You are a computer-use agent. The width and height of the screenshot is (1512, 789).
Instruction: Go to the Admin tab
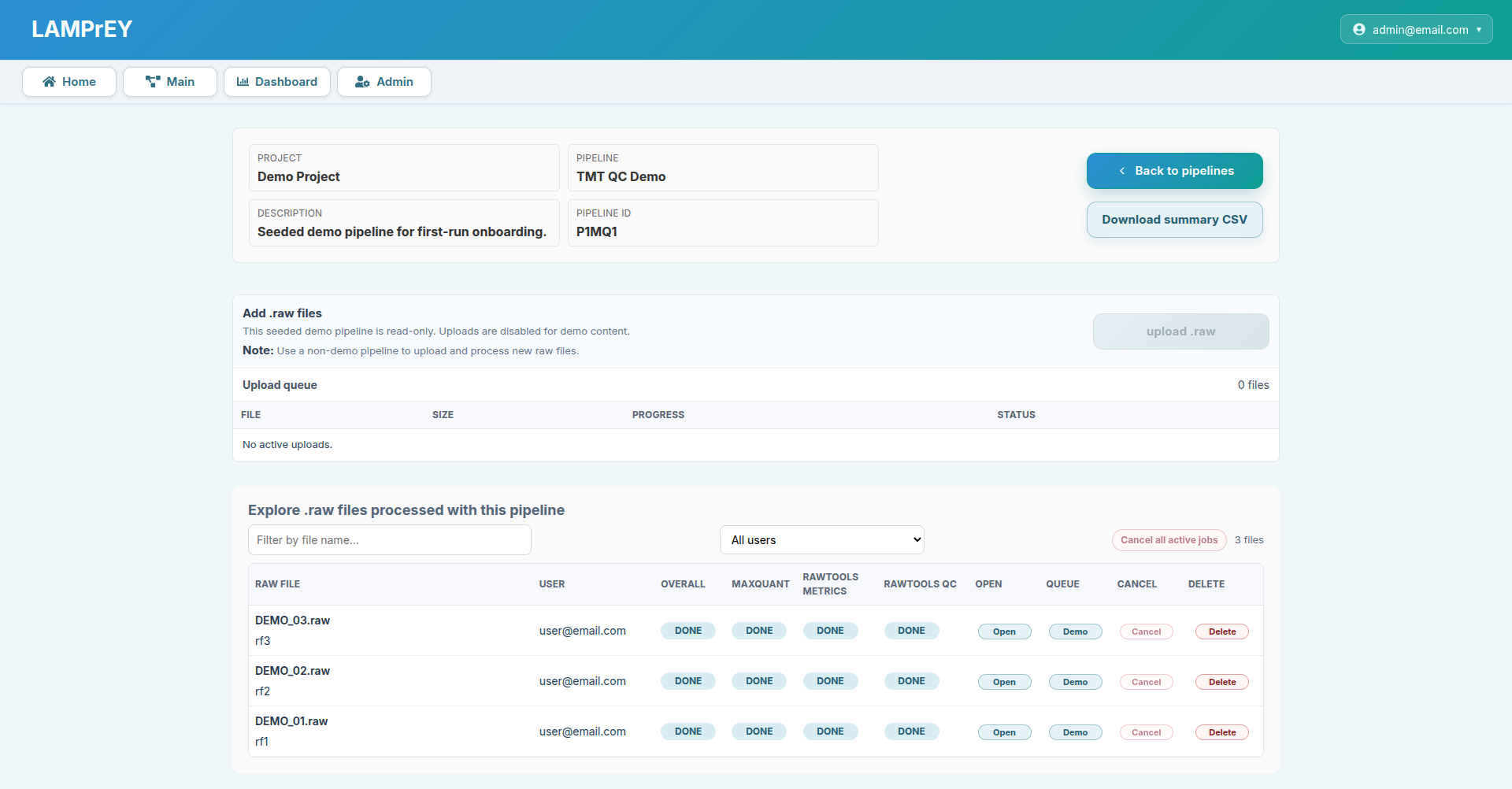[x=384, y=82]
